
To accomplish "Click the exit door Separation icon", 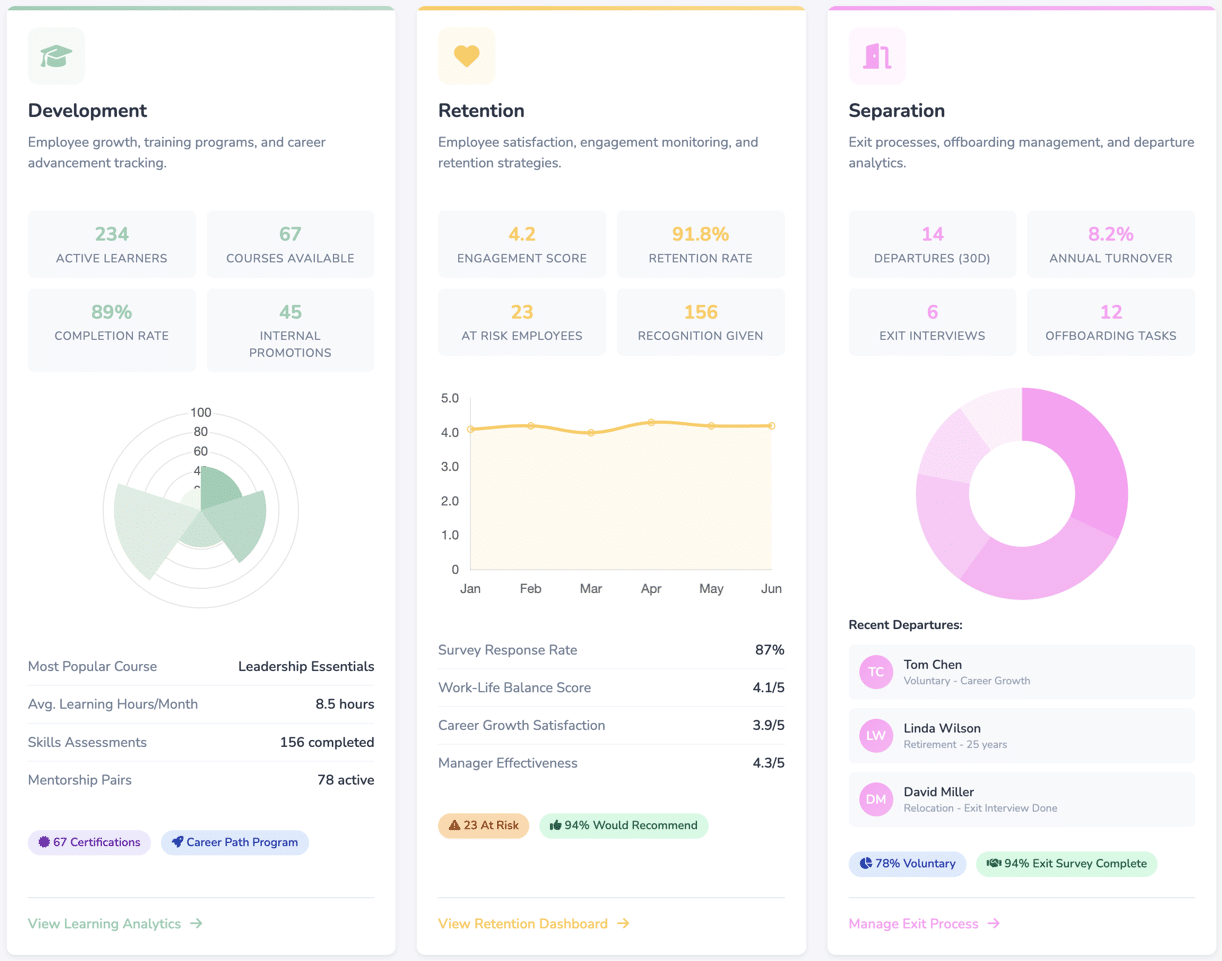I will [876, 55].
